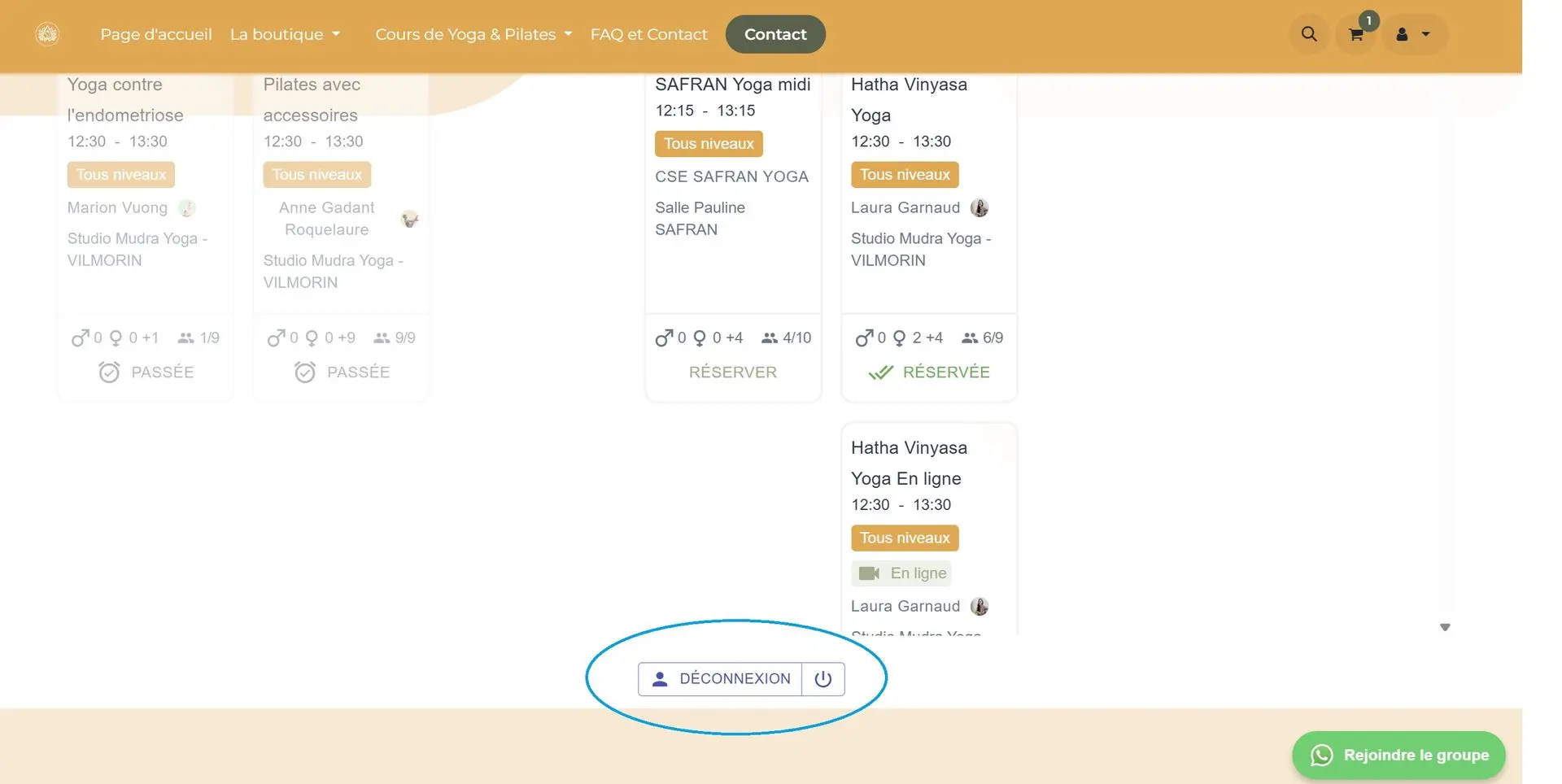The width and height of the screenshot is (1562, 784).
Task: Go to Page d'accueil
Action: point(156,34)
